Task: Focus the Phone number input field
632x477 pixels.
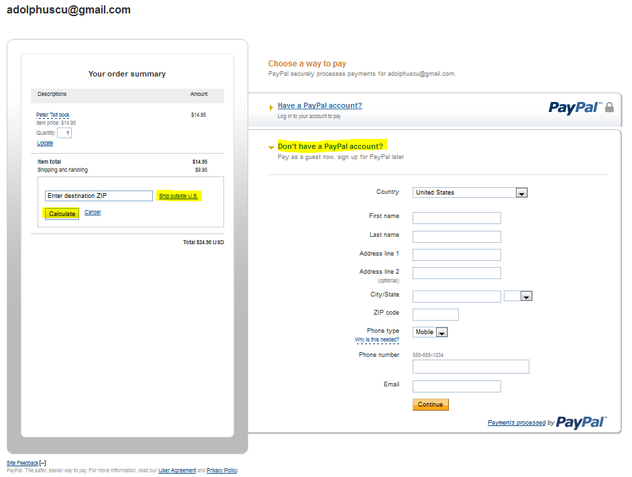Action: point(471,367)
